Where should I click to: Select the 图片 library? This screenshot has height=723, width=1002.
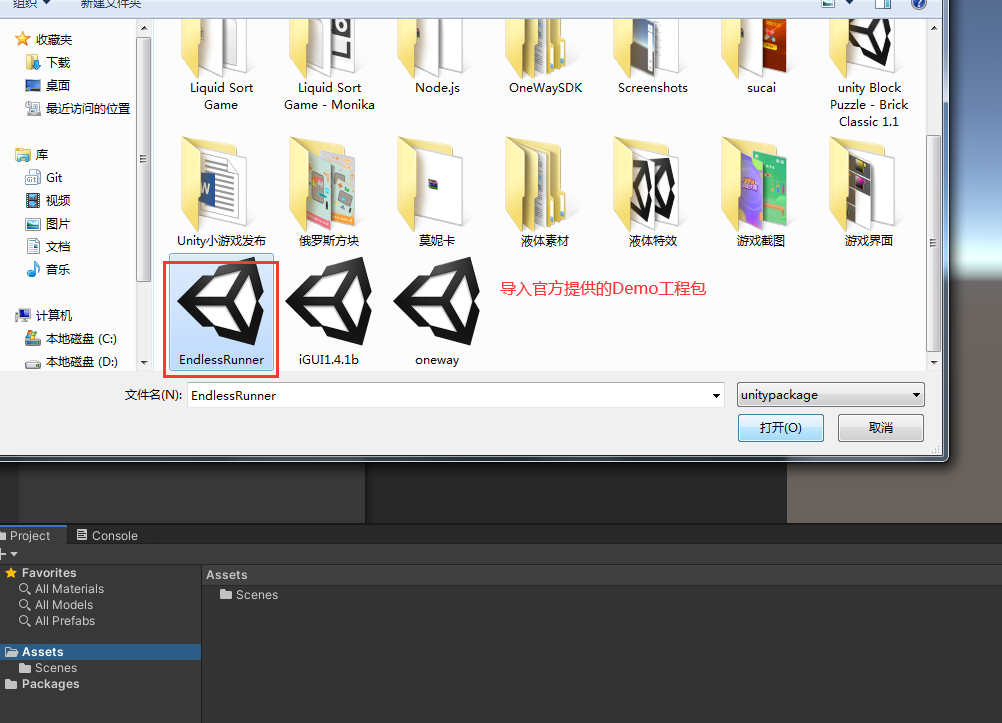point(48,224)
